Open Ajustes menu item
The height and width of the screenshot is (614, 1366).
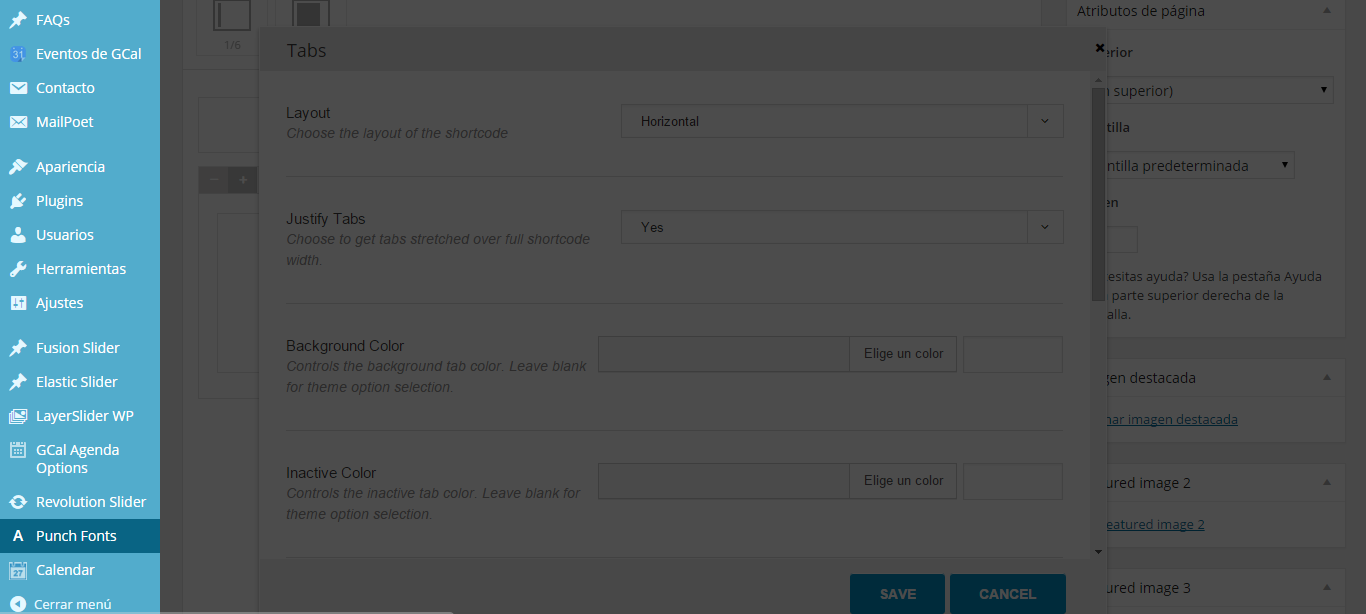click(x=80, y=303)
